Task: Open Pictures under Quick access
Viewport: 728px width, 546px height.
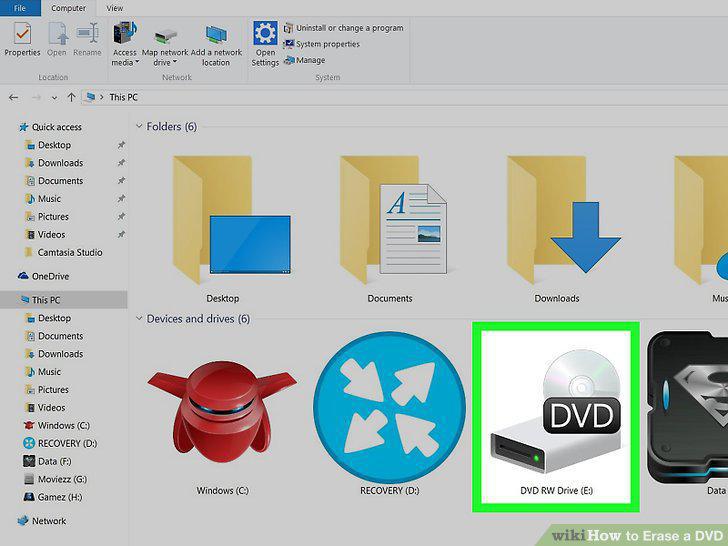Action: [x=46, y=216]
